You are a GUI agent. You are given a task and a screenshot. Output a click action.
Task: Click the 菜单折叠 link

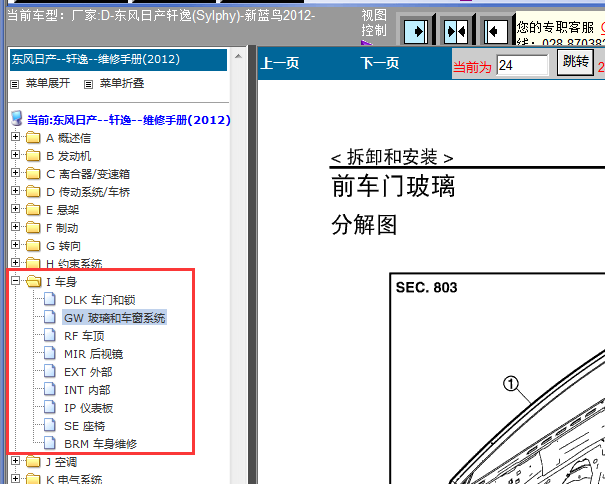pyautogui.click(x=122, y=83)
